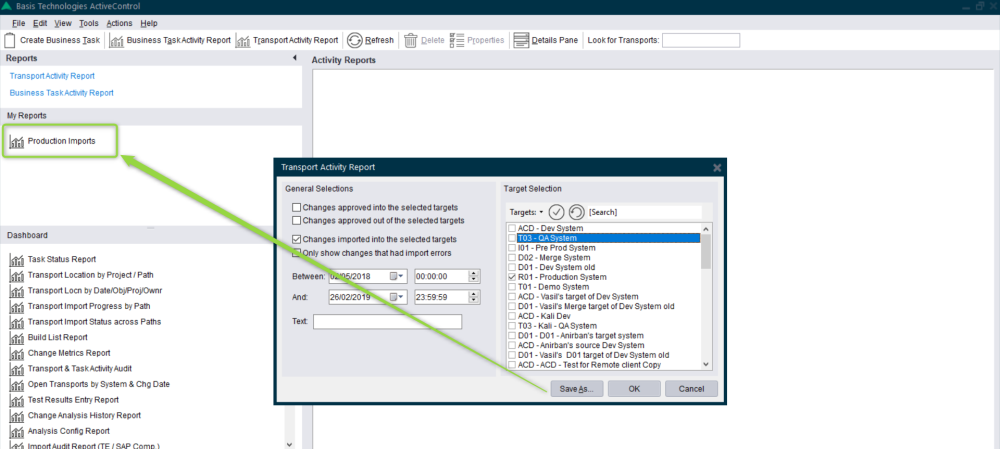Collapse the Reports panel with the arrow
1000x449 pixels.
point(295,58)
